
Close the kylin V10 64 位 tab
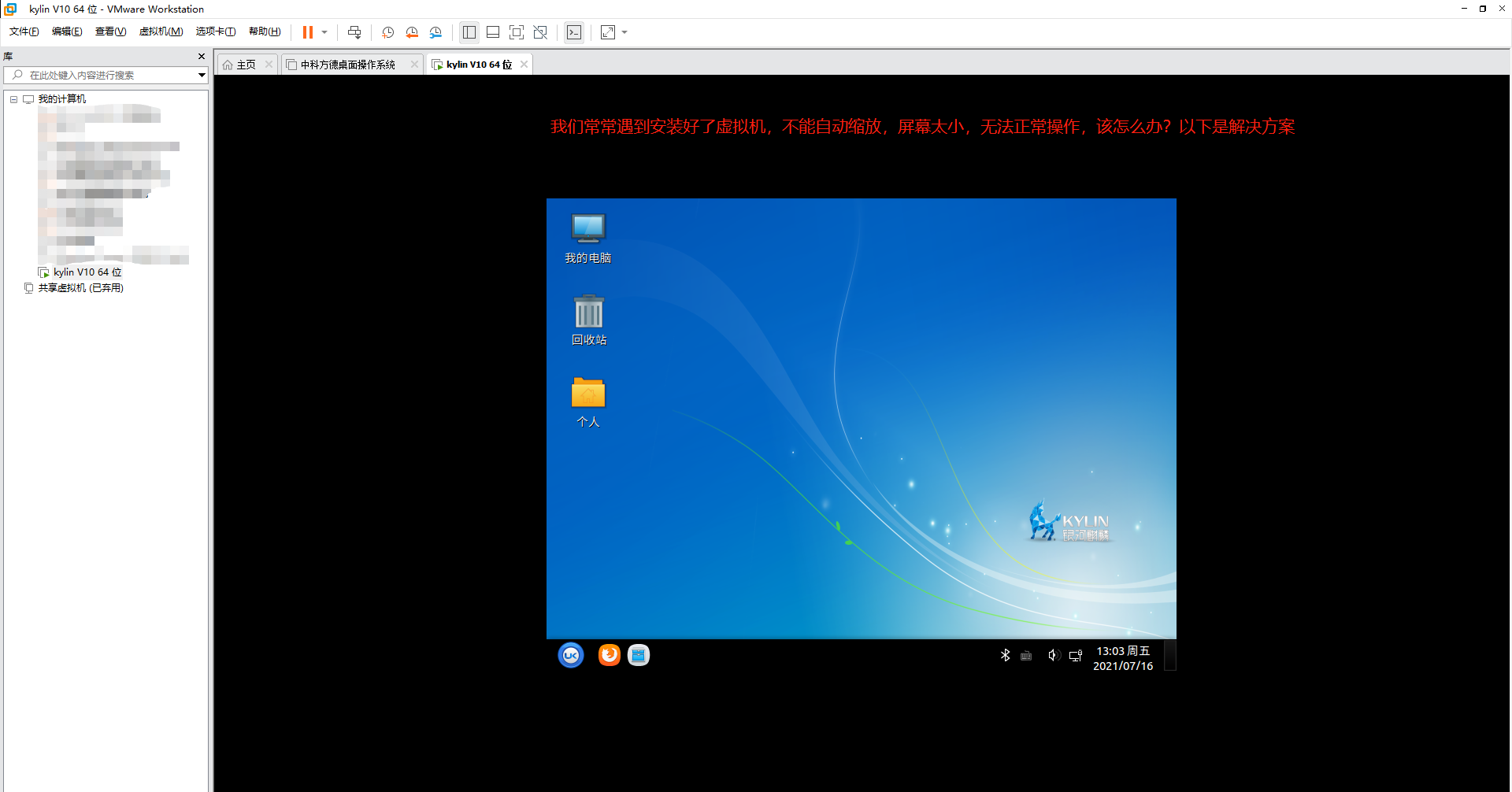click(524, 65)
